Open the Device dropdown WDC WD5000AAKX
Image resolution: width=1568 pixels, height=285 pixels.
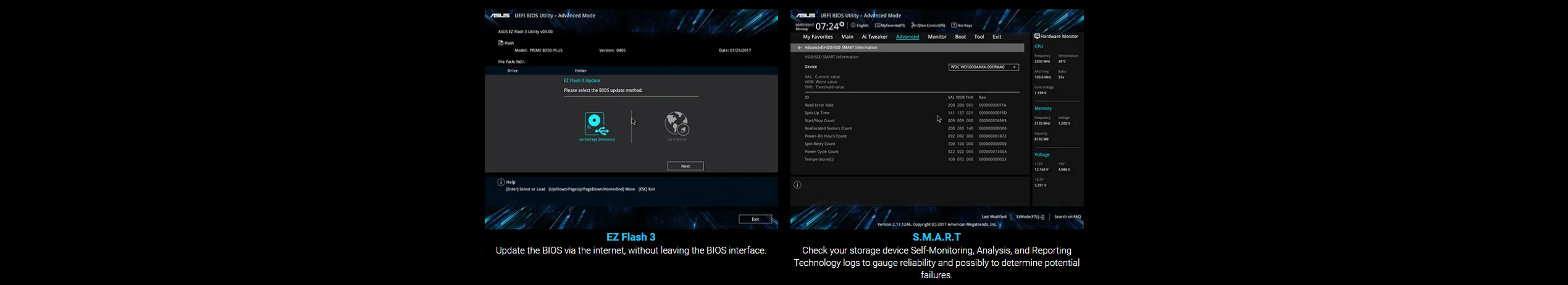pos(984,67)
